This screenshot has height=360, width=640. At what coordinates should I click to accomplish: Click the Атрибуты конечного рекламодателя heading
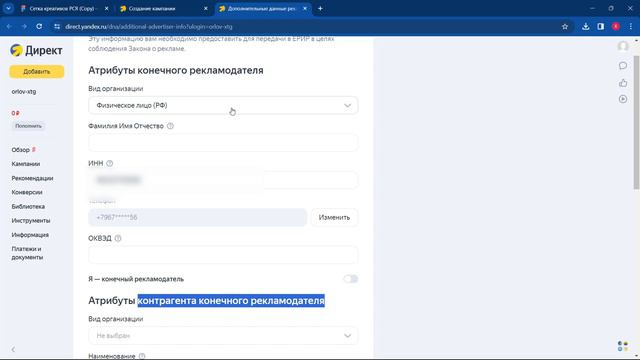(176, 70)
